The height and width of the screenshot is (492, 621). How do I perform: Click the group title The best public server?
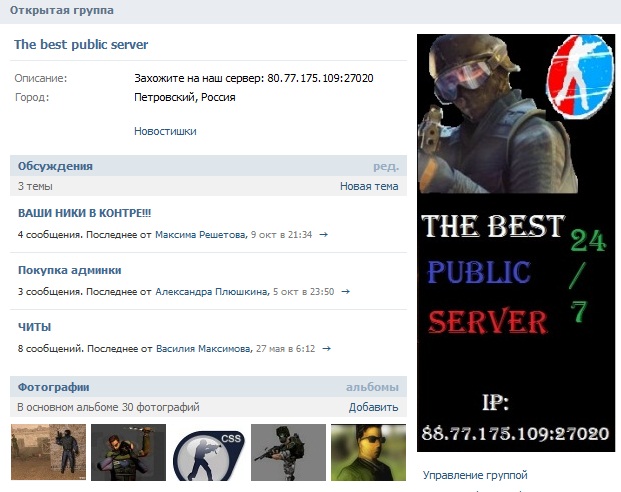click(x=81, y=44)
